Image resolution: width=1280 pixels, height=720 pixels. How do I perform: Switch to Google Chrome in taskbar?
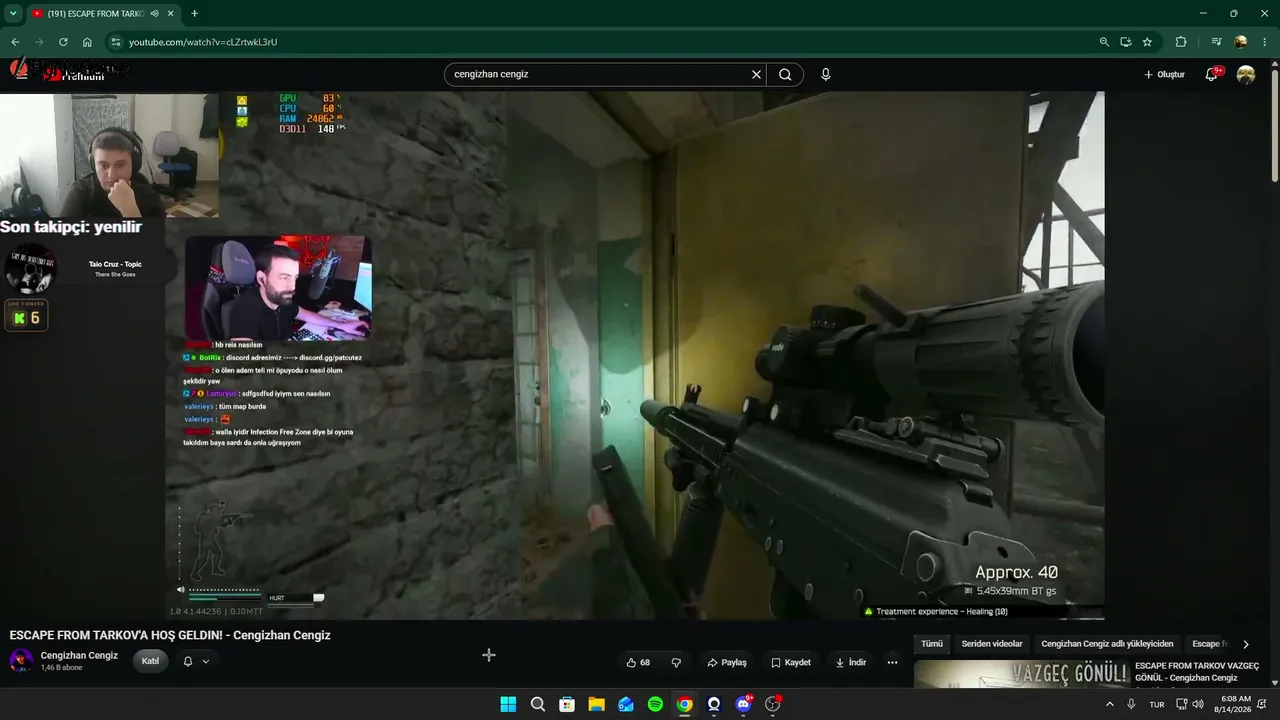pos(684,704)
